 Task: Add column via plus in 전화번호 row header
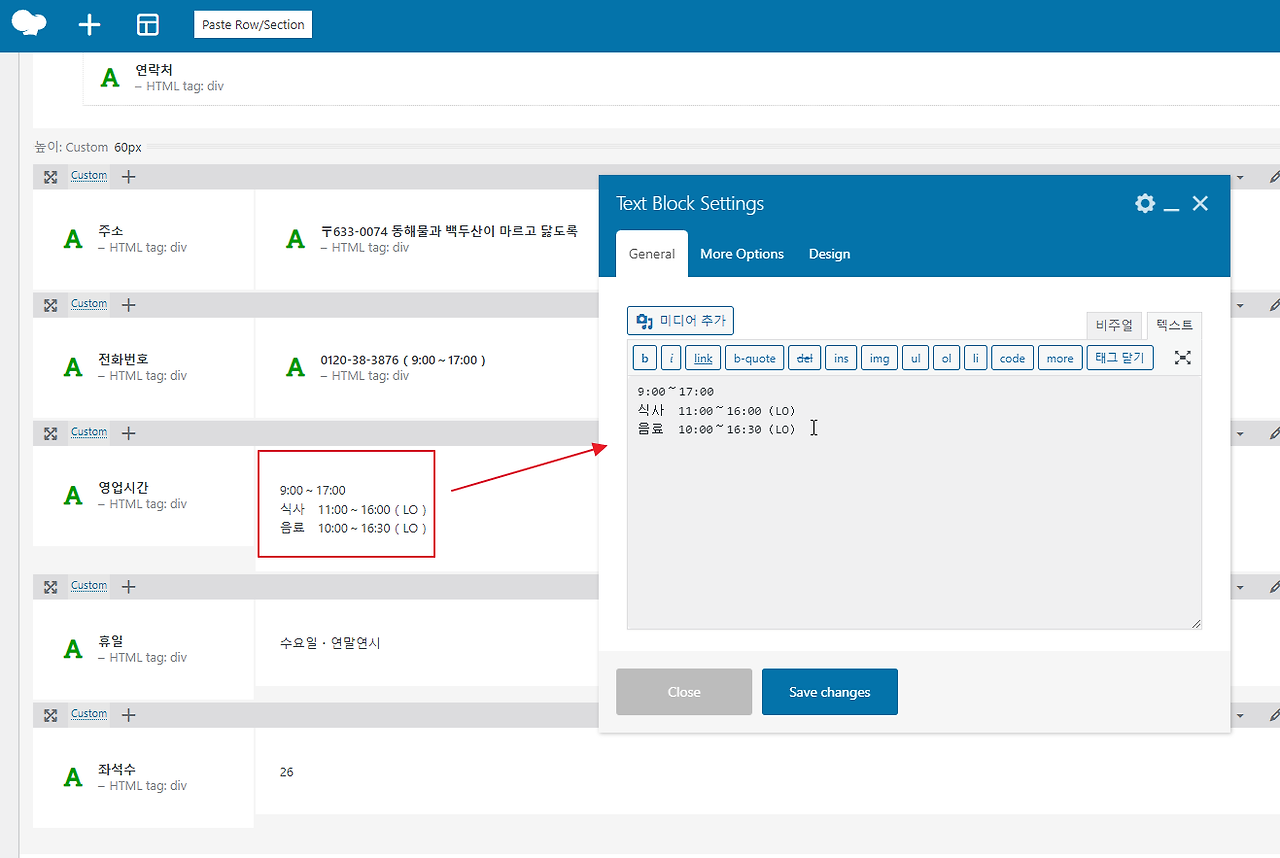point(128,305)
